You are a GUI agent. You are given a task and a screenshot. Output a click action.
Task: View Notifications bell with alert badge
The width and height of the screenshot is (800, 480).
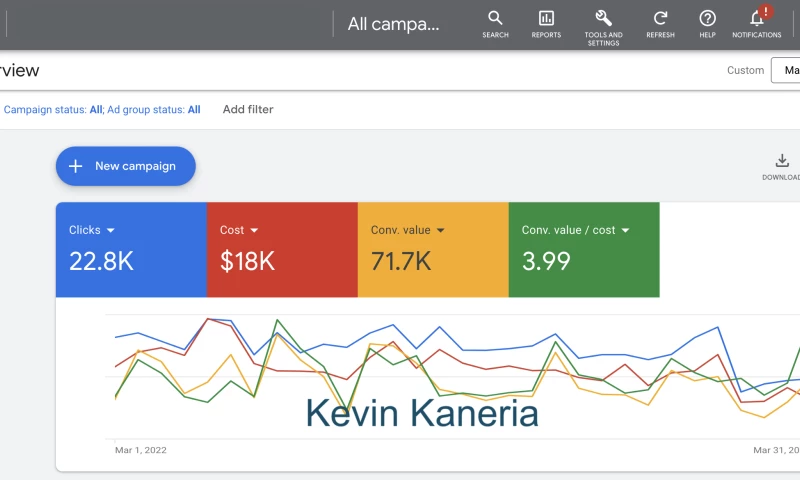pyautogui.click(x=757, y=23)
